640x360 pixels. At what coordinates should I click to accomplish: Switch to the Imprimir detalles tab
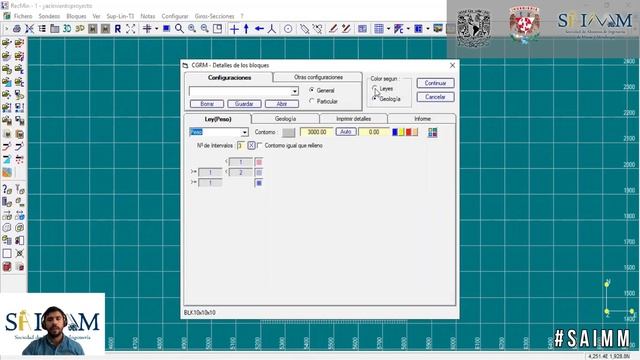pos(353,119)
